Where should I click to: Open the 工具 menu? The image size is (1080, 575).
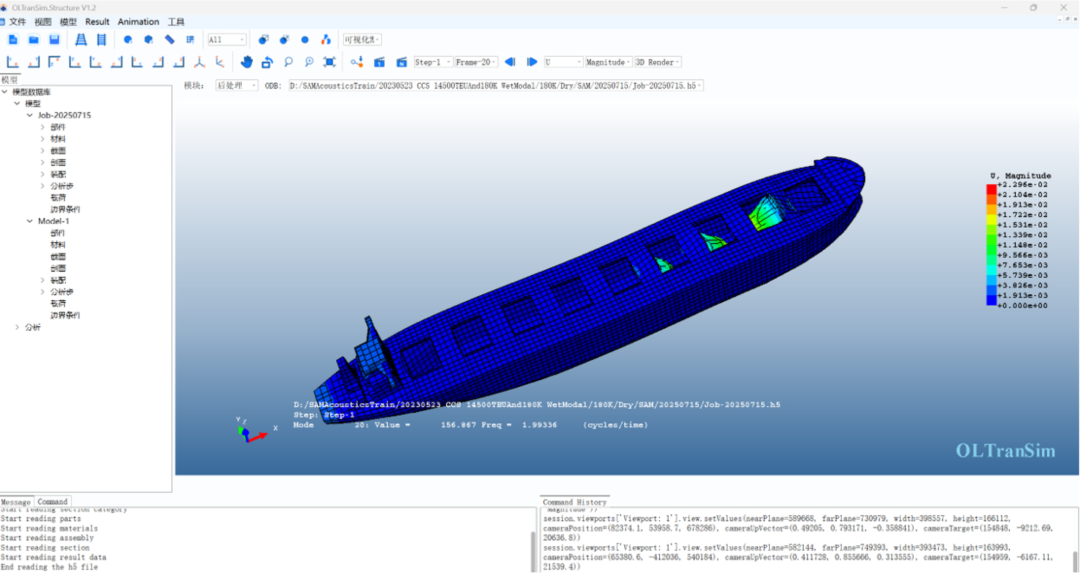tap(176, 22)
